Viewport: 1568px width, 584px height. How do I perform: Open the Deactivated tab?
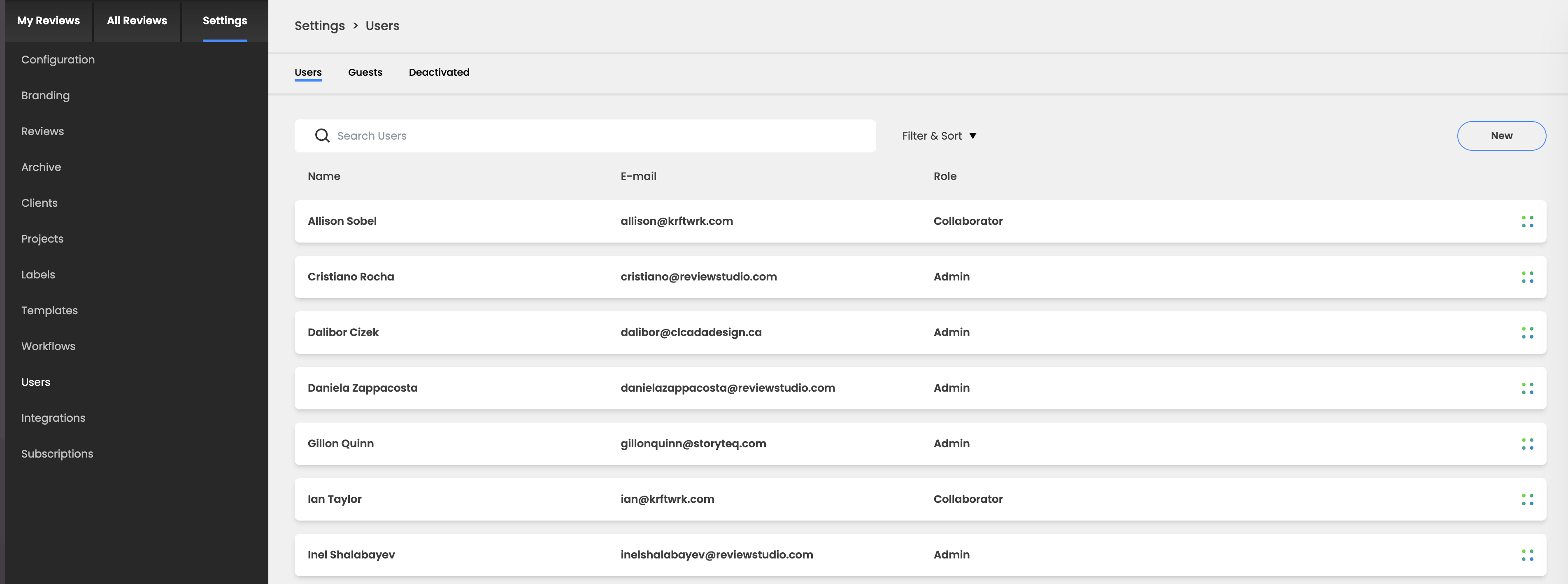point(439,72)
